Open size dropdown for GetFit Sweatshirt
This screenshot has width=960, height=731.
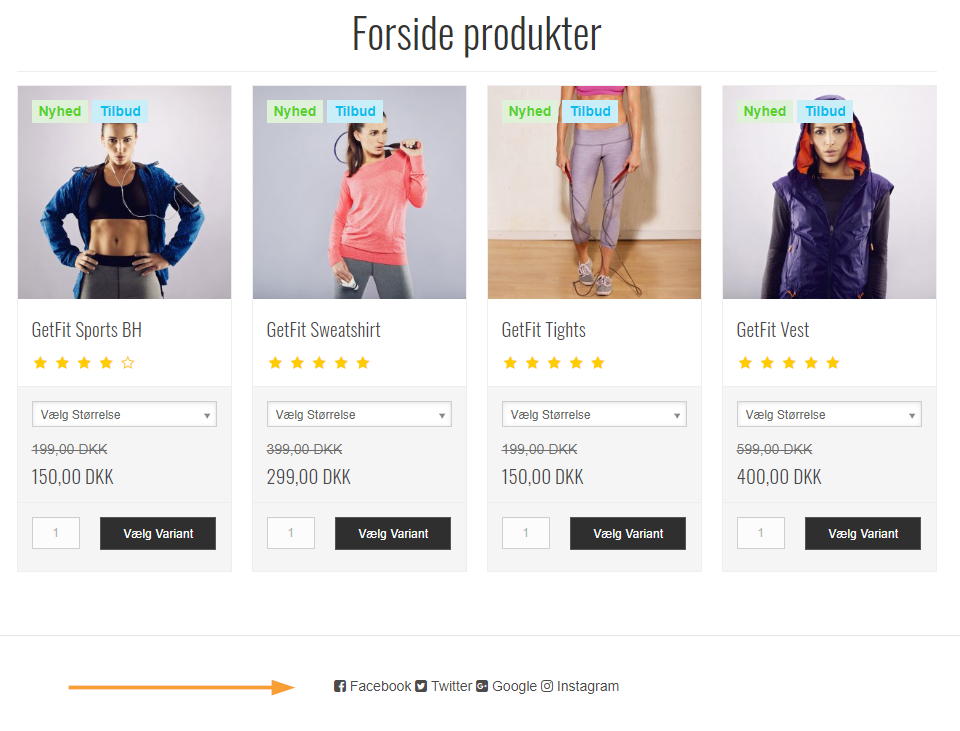359,414
